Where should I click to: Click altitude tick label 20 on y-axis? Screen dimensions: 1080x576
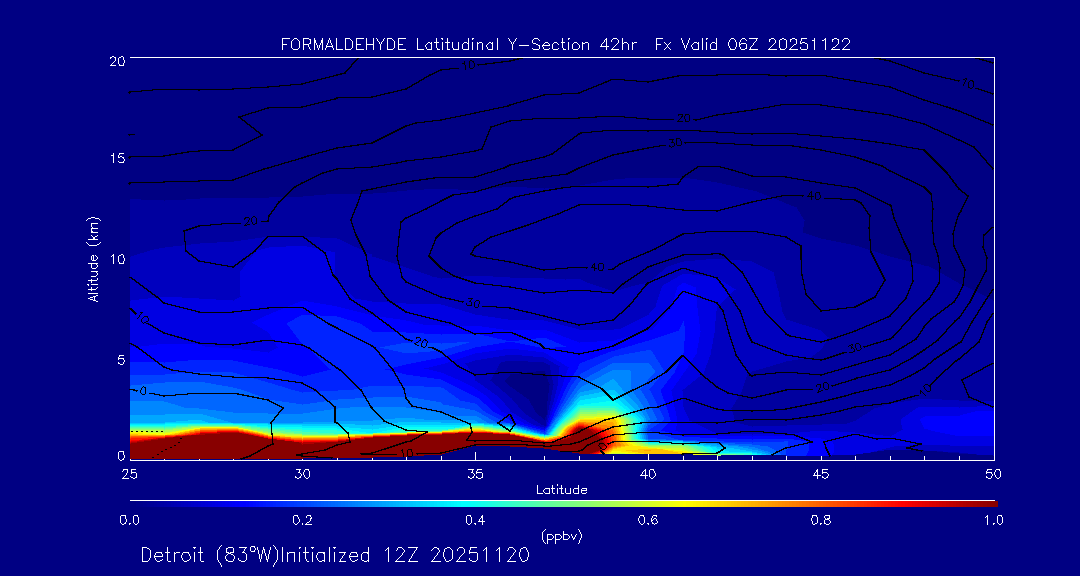click(x=115, y=61)
